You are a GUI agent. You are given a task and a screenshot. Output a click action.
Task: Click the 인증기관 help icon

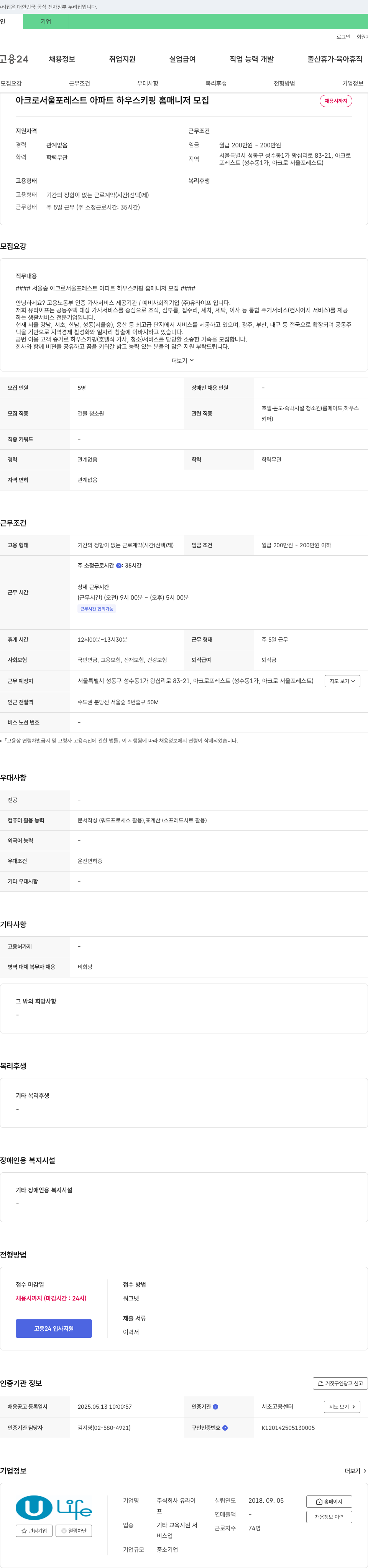point(215,1407)
